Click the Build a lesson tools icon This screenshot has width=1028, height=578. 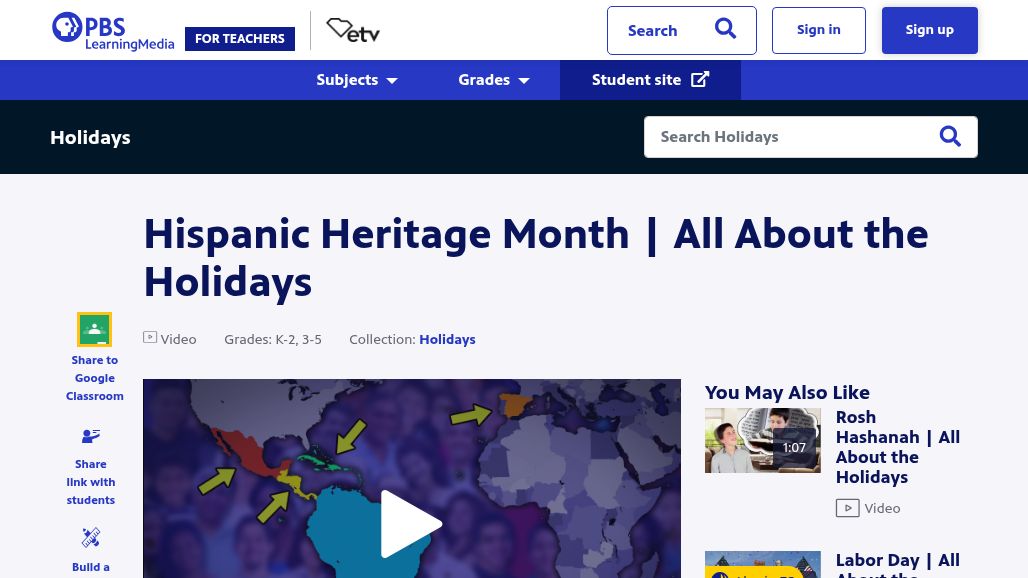[x=90, y=537]
